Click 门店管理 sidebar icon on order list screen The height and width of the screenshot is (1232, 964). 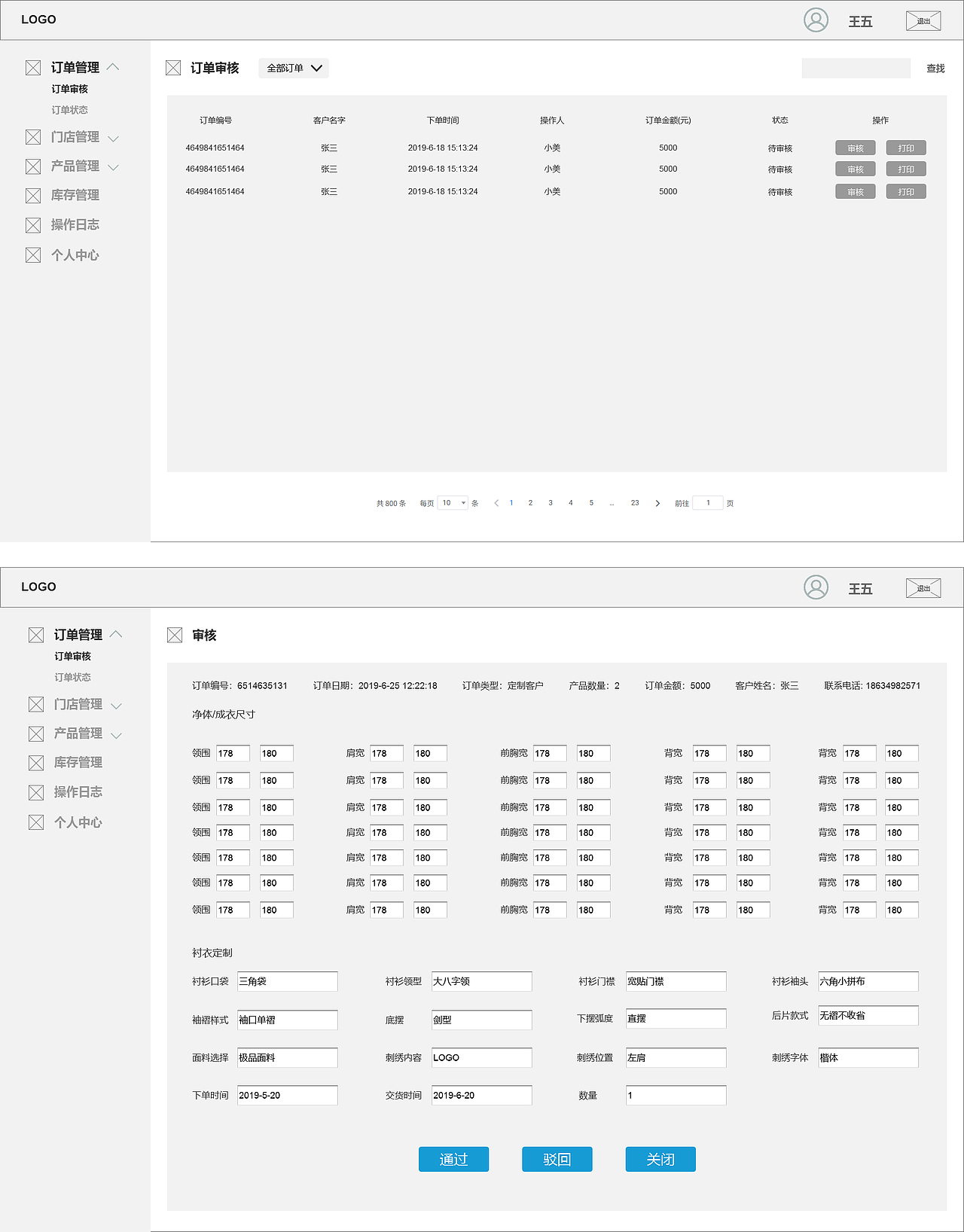pyautogui.click(x=33, y=137)
